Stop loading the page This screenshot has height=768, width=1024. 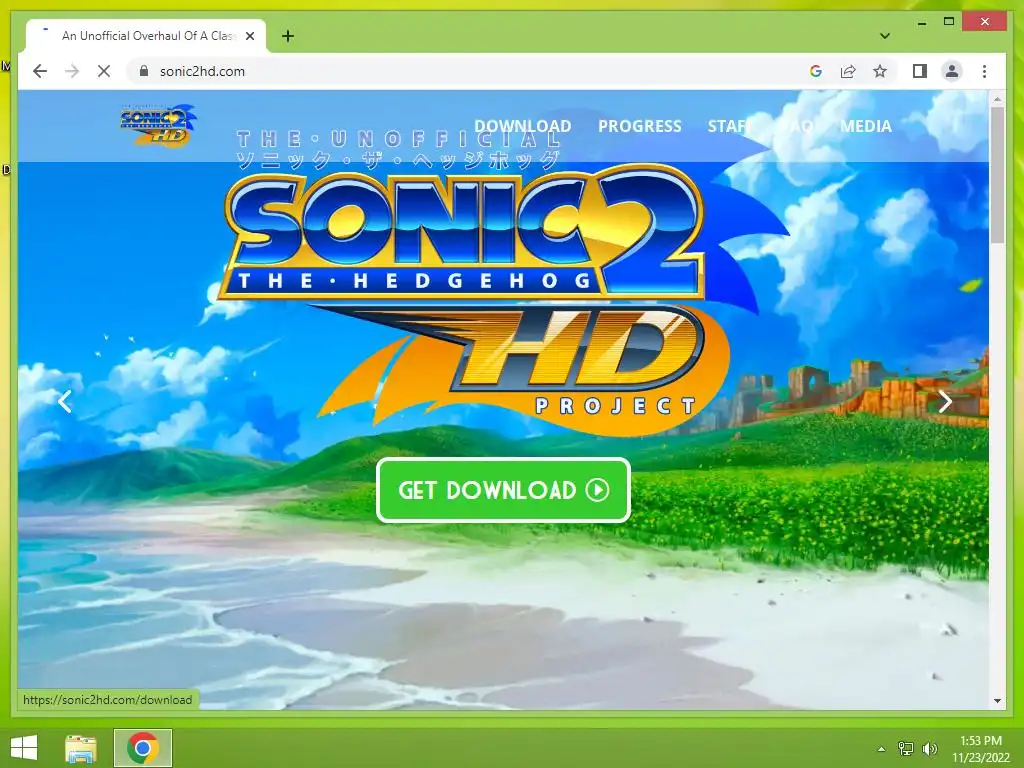click(104, 71)
